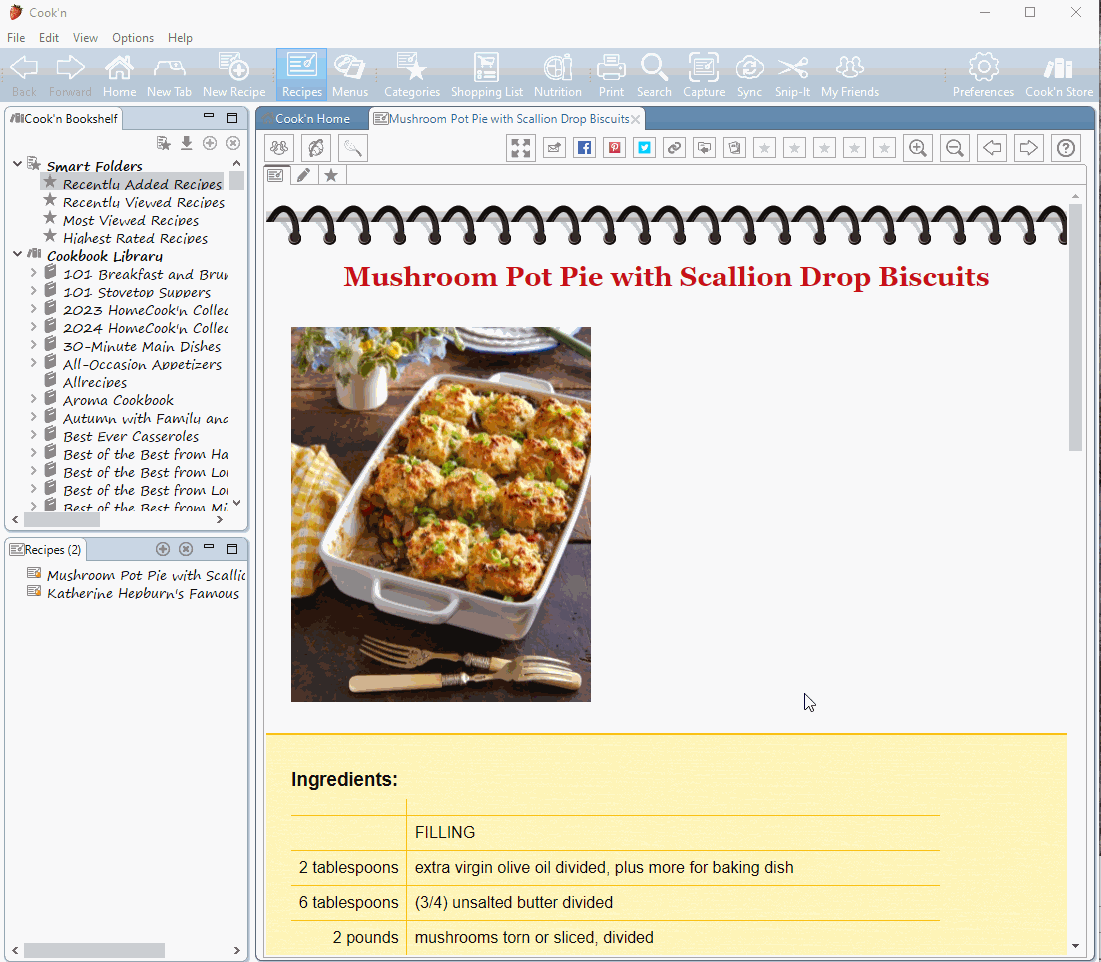Open the Options menu

(x=133, y=38)
